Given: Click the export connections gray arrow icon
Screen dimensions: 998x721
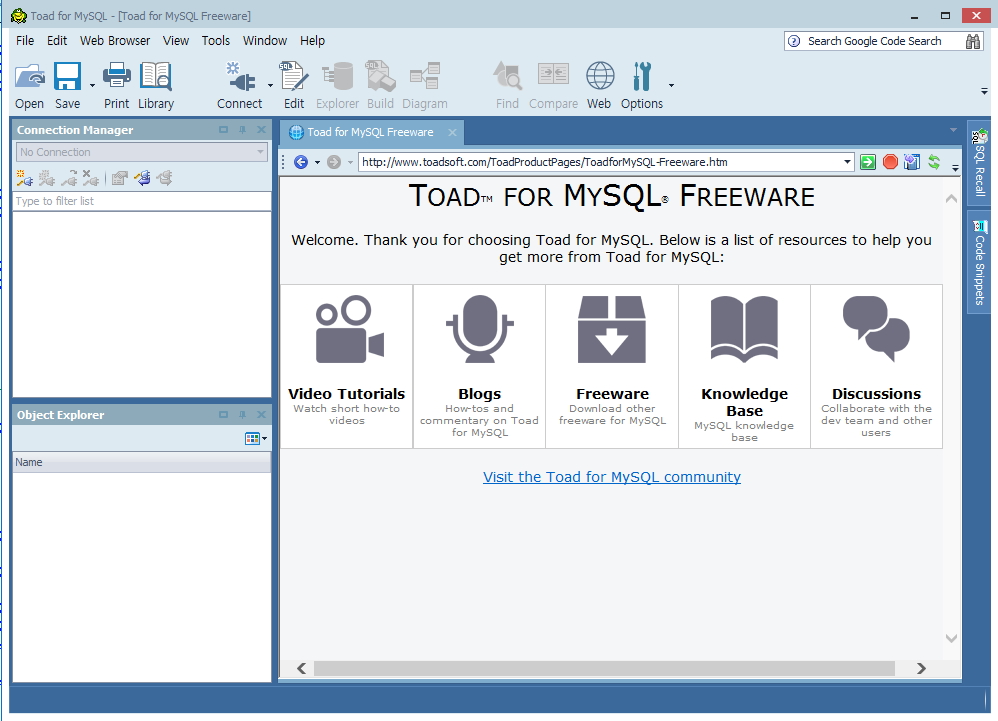Looking at the screenshot, I should [164, 178].
